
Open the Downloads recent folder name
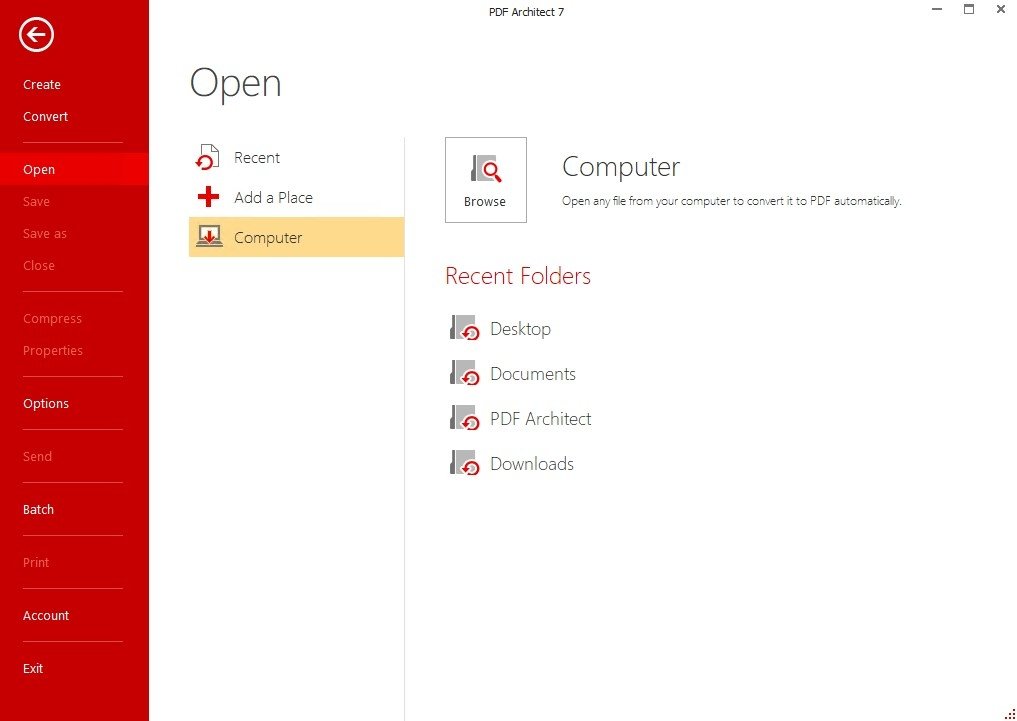point(532,464)
